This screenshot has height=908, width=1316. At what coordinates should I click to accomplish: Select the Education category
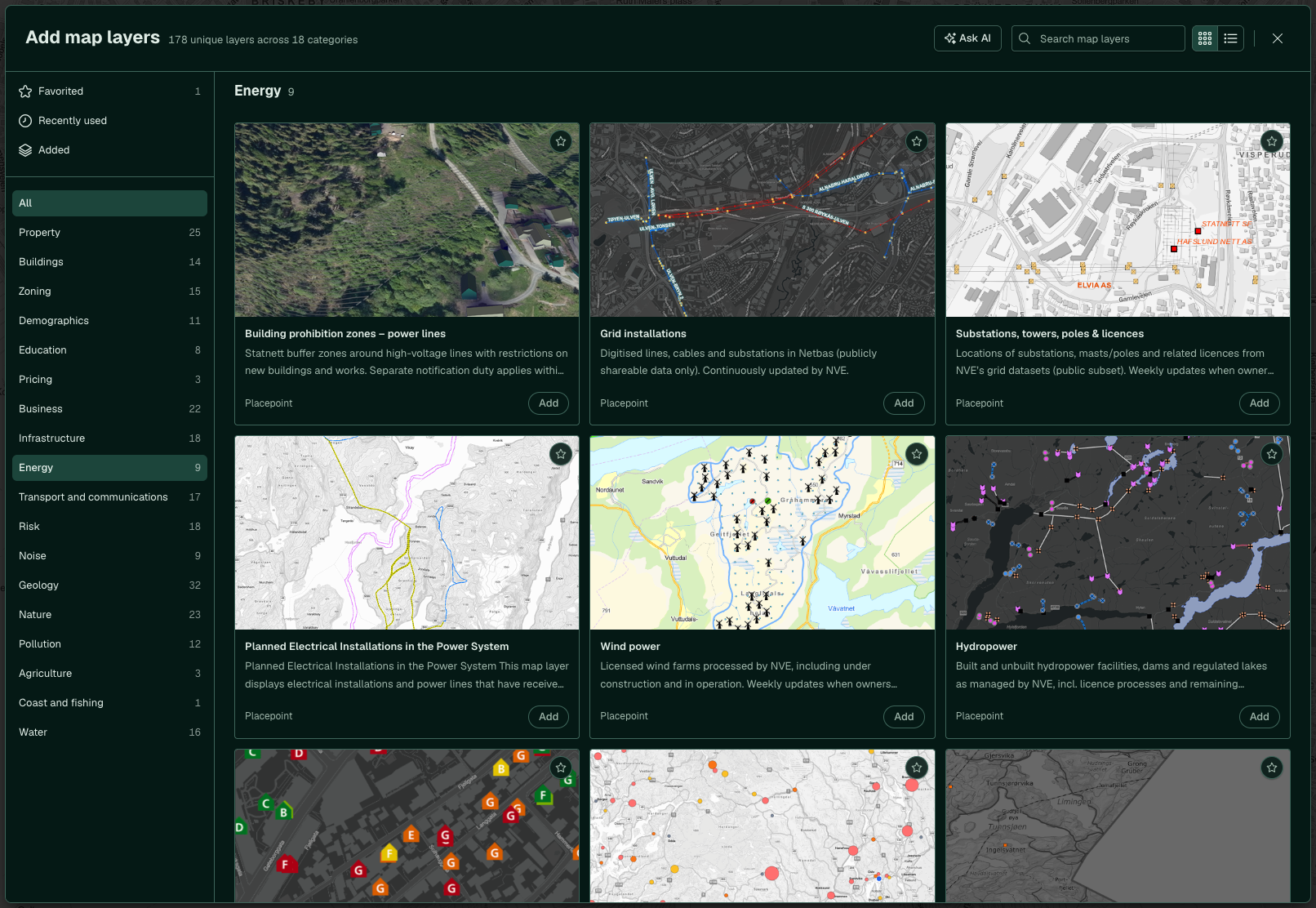pyautogui.click(x=109, y=350)
